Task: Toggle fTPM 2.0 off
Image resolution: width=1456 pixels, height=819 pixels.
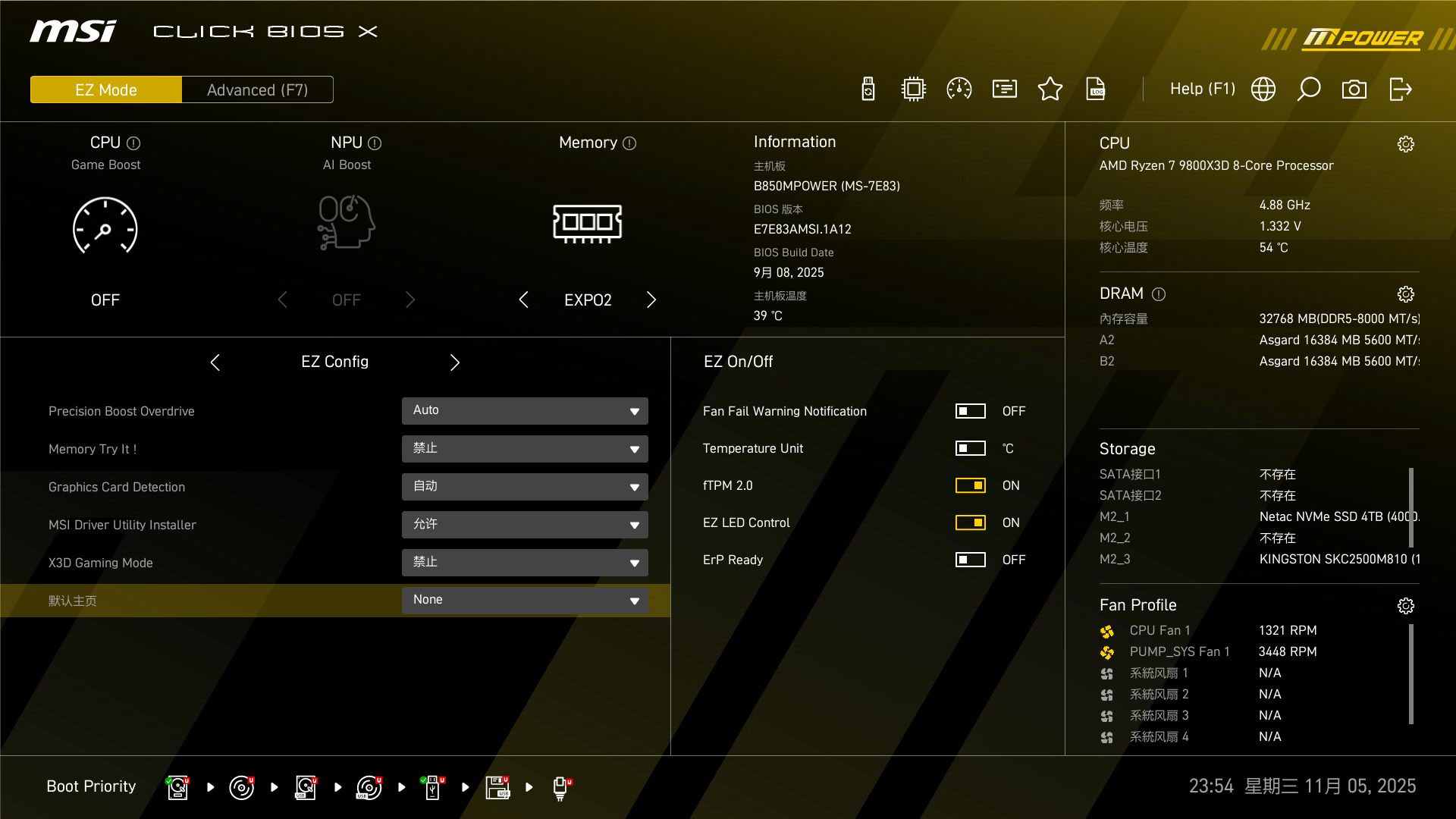Action: pyautogui.click(x=970, y=485)
